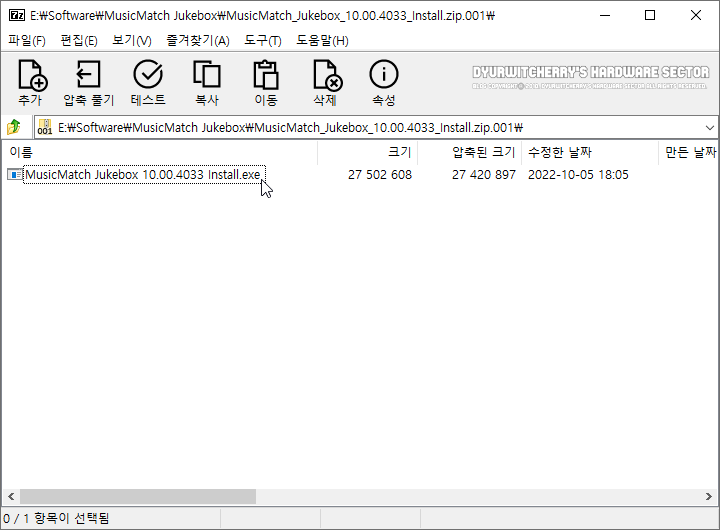Screen dimensions: 720x530
Task: Click the address path input field
Action: (x=376, y=127)
